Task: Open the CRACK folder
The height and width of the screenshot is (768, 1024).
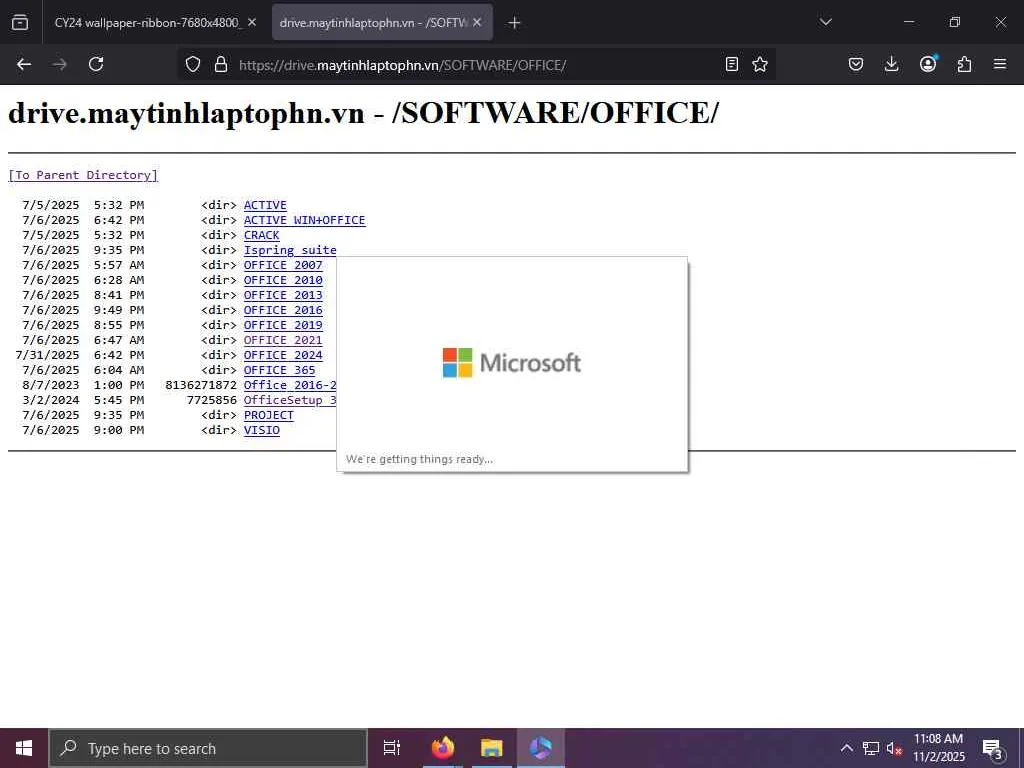Action: [261, 235]
